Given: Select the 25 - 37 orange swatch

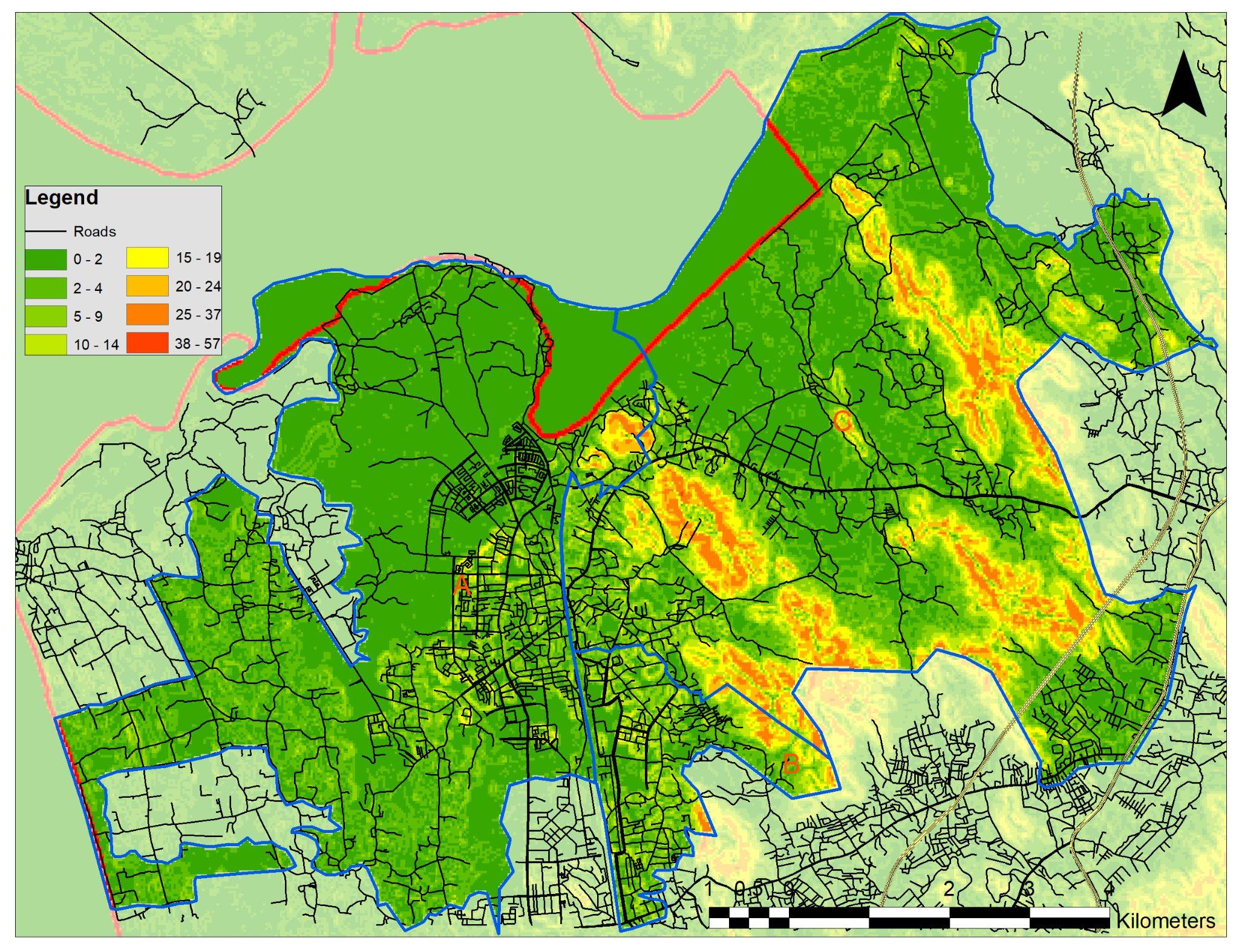Looking at the screenshot, I should (147, 315).
